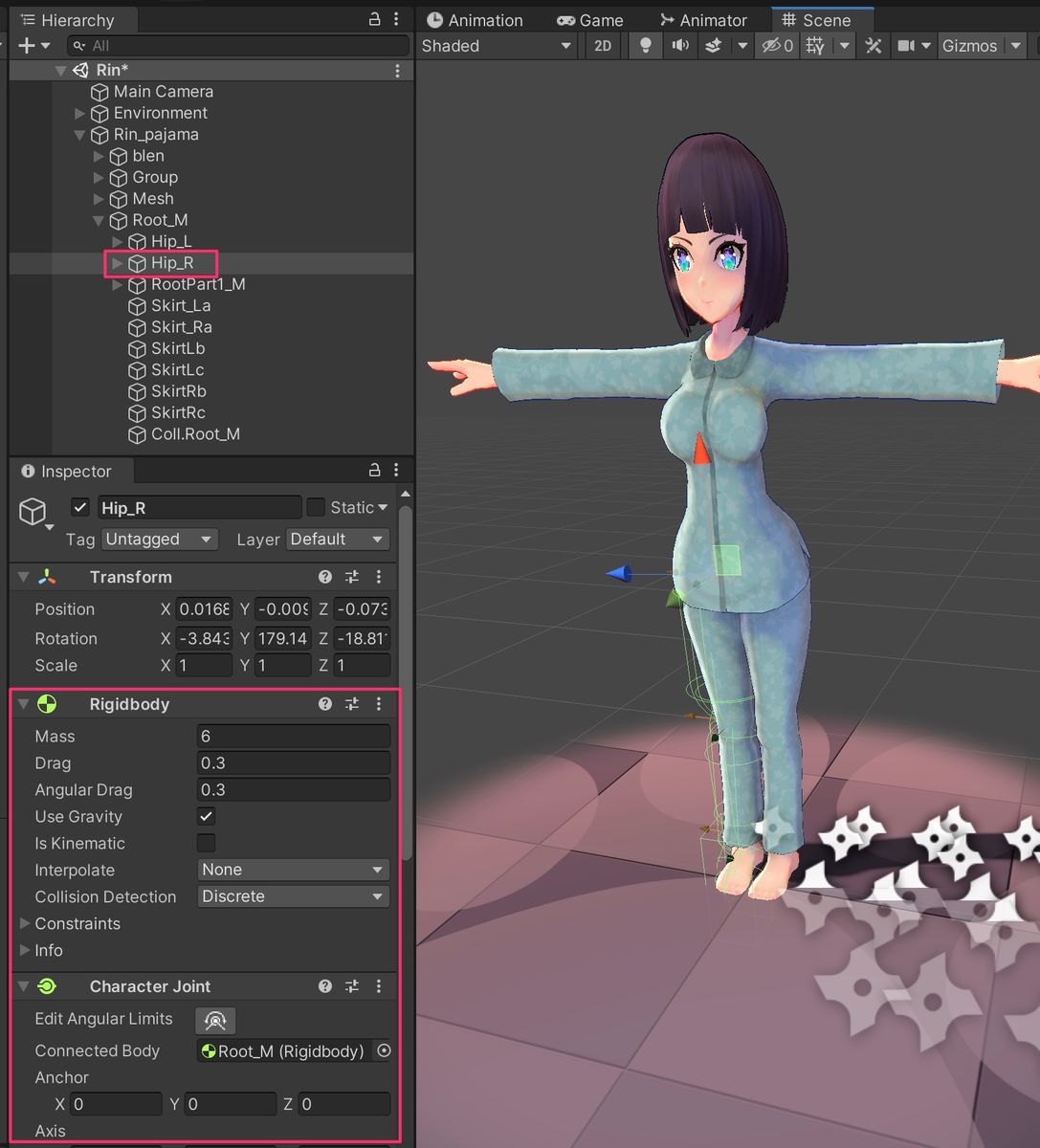Open Inspector panel options menu
Image resolution: width=1040 pixels, height=1148 pixels.
pyautogui.click(x=397, y=471)
